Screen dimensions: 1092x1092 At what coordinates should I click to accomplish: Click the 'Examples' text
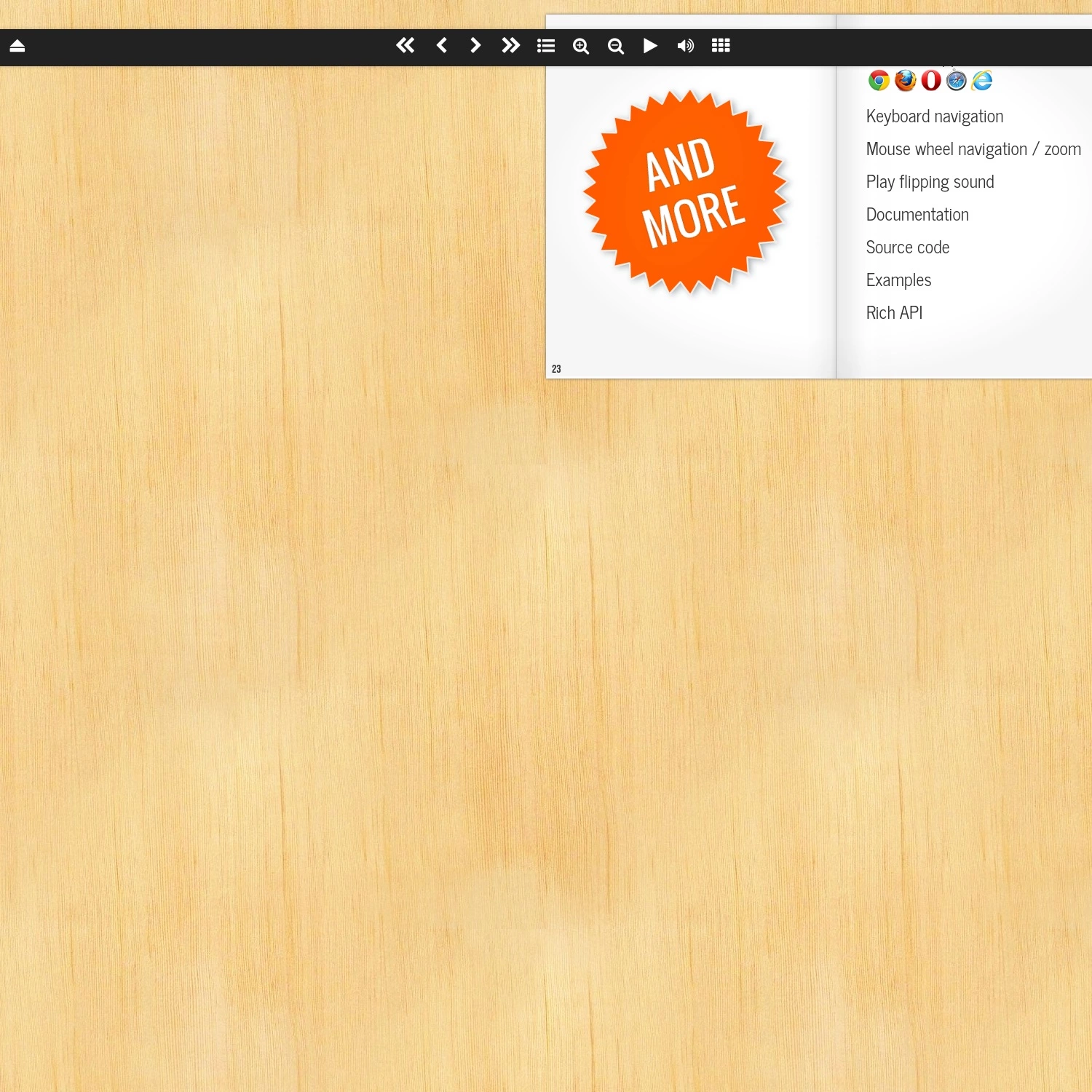(x=898, y=280)
